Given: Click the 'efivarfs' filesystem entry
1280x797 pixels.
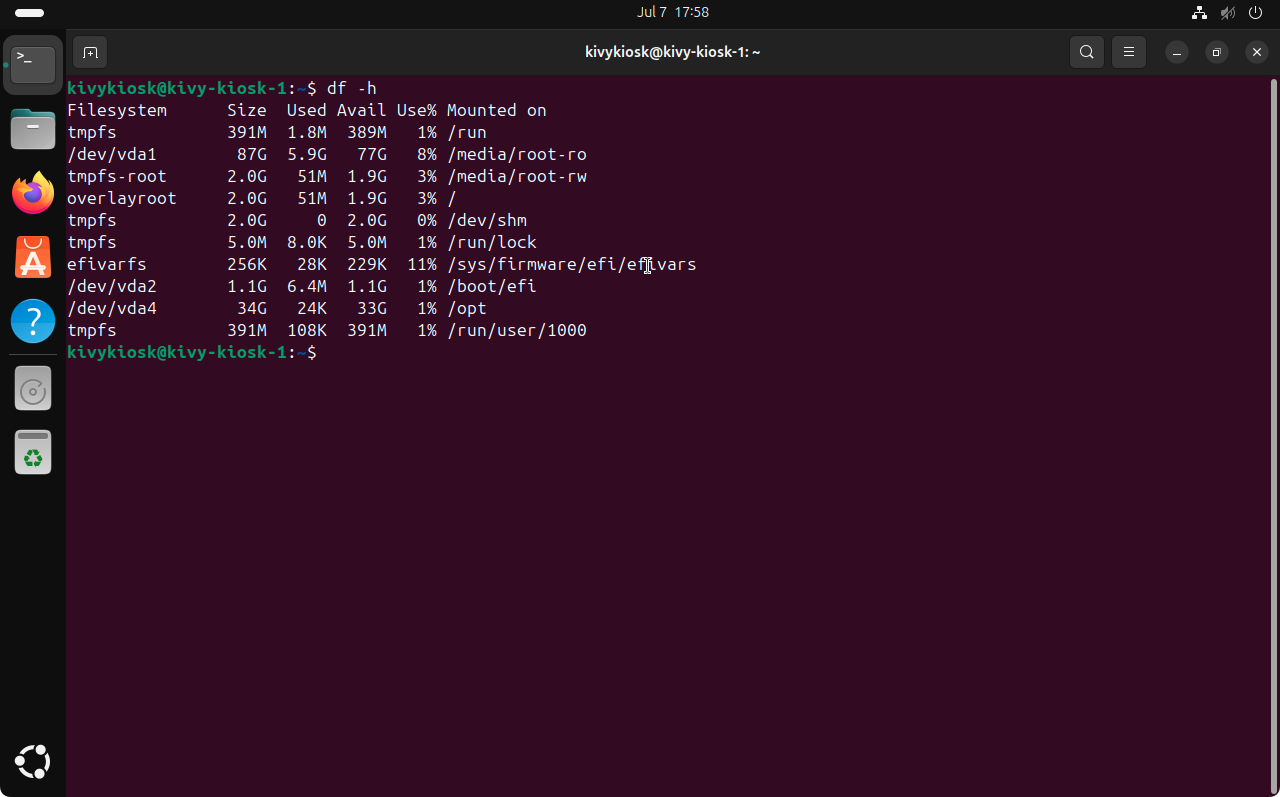Looking at the screenshot, I should tap(107, 264).
